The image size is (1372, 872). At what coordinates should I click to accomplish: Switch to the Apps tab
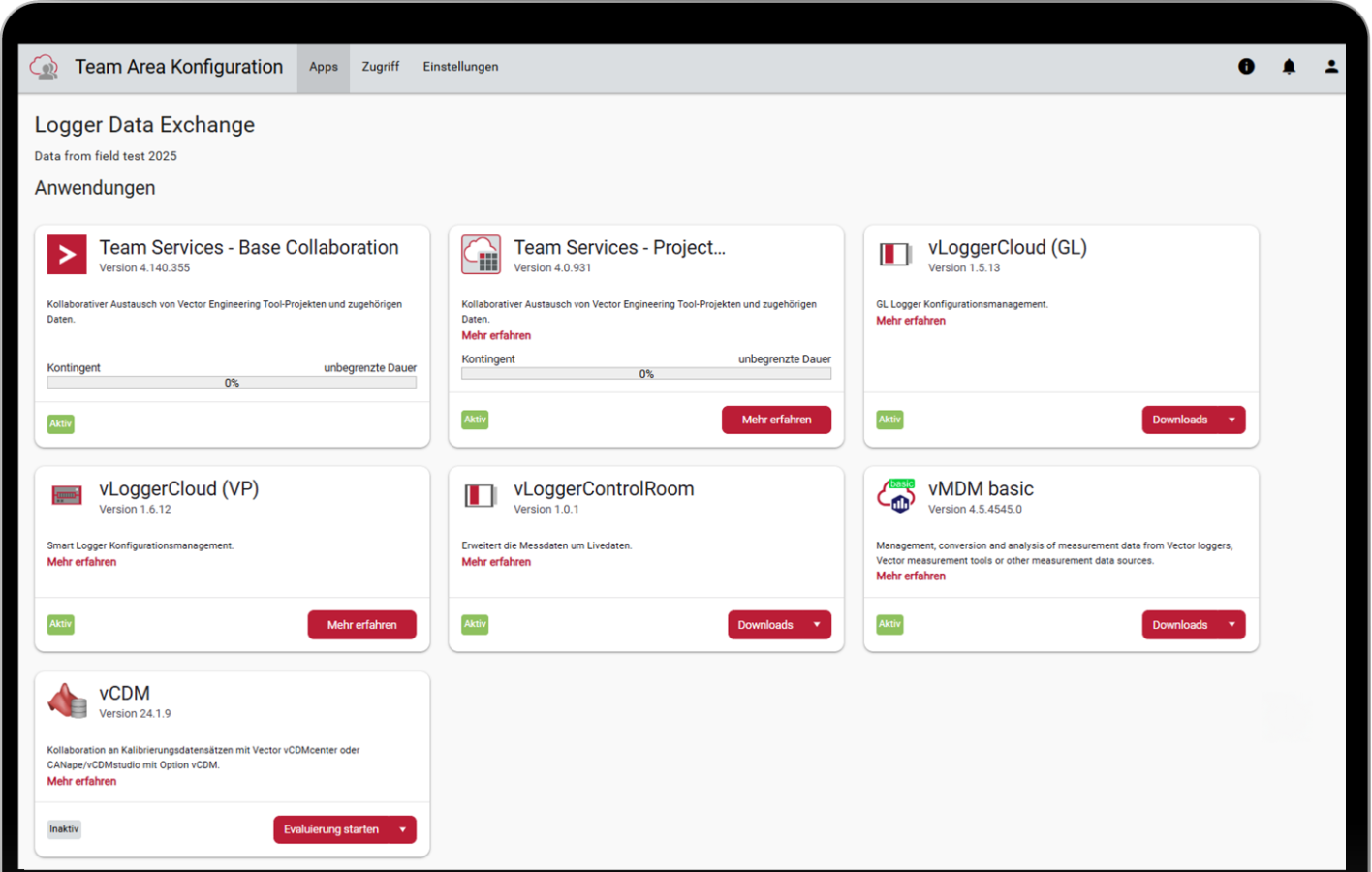(324, 67)
